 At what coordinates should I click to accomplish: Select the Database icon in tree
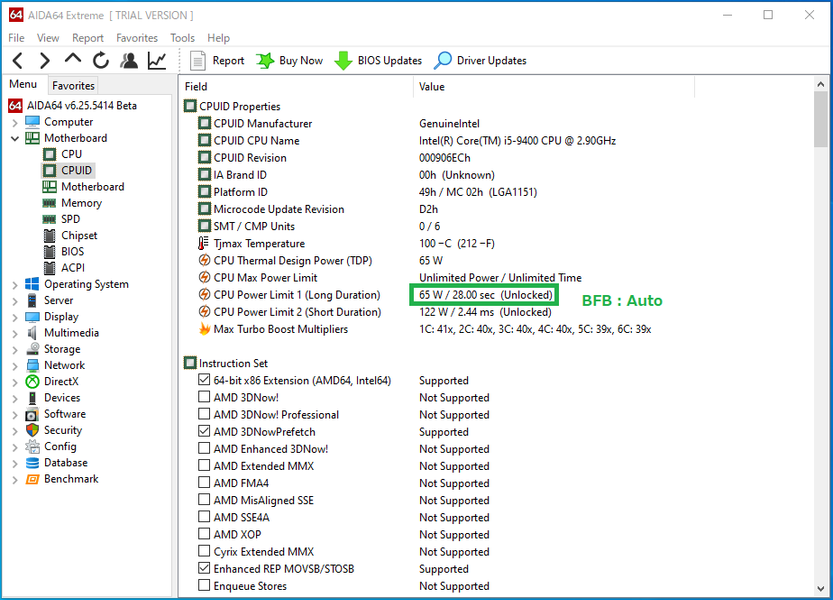click(x=32, y=463)
